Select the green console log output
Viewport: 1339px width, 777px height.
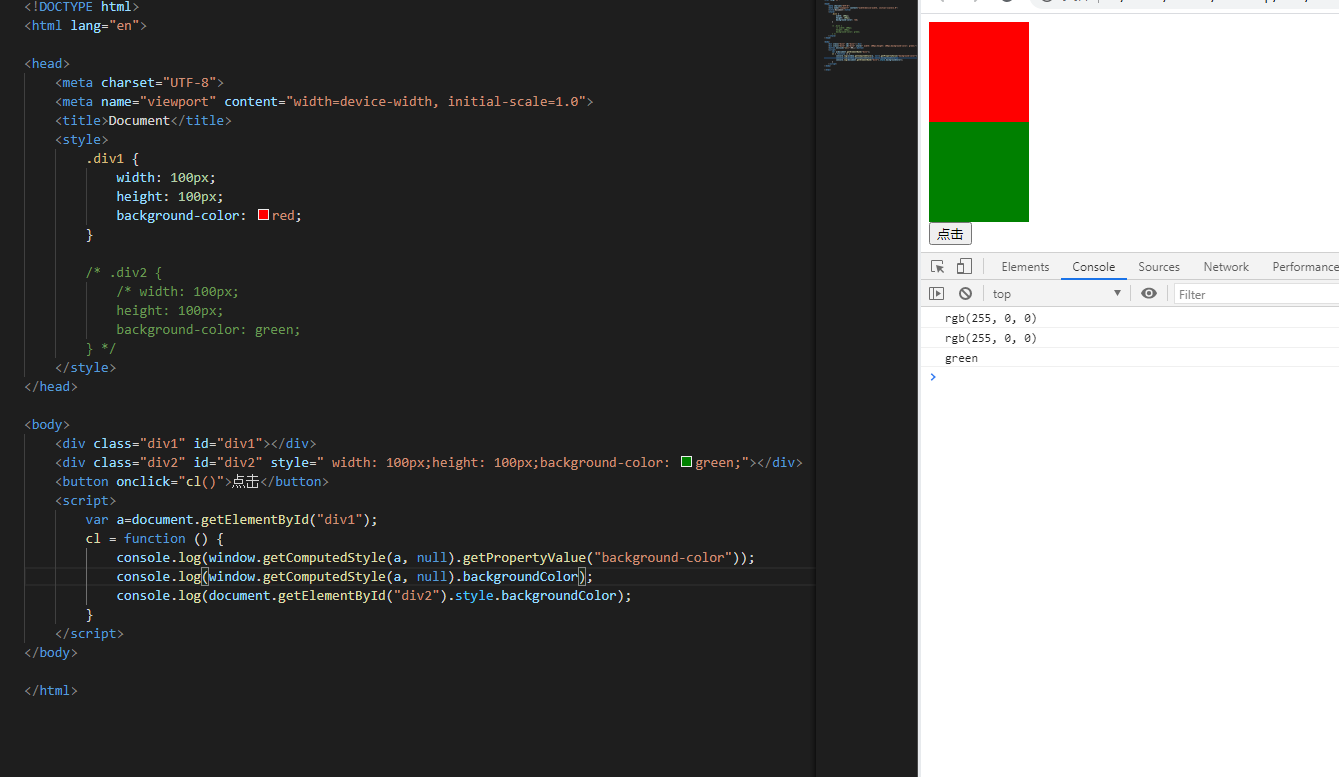[961, 357]
